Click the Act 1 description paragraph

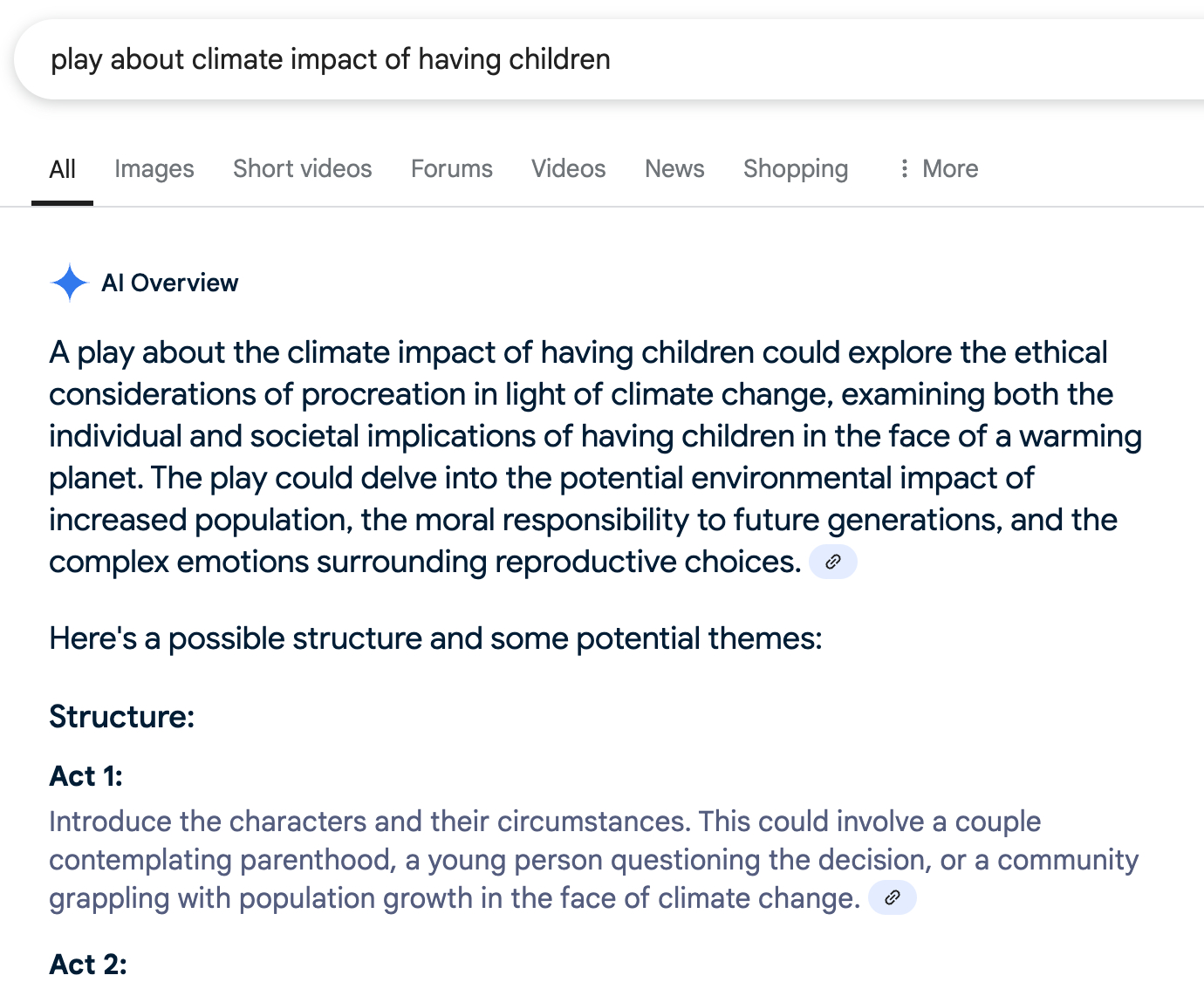(x=523, y=859)
